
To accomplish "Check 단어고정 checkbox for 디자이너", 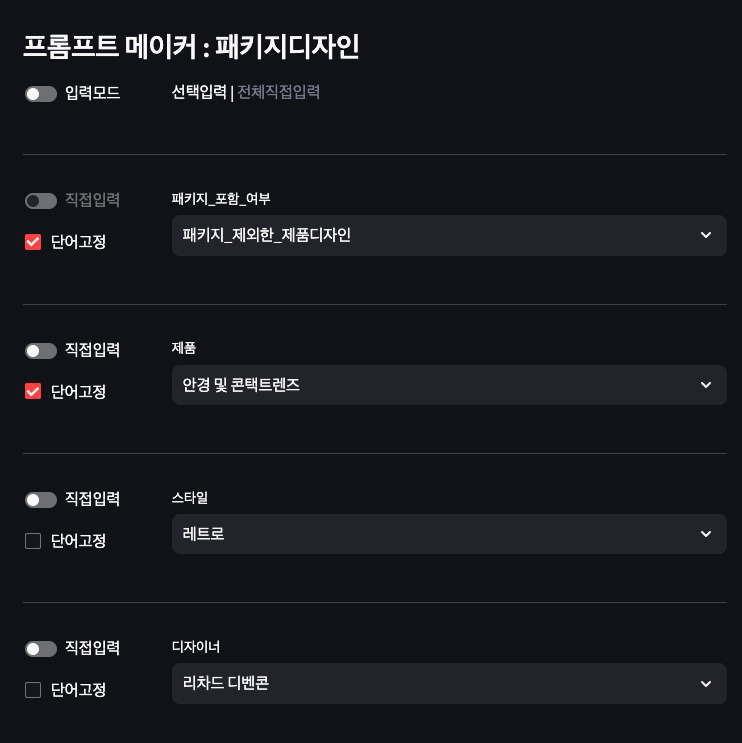I will [x=33, y=690].
